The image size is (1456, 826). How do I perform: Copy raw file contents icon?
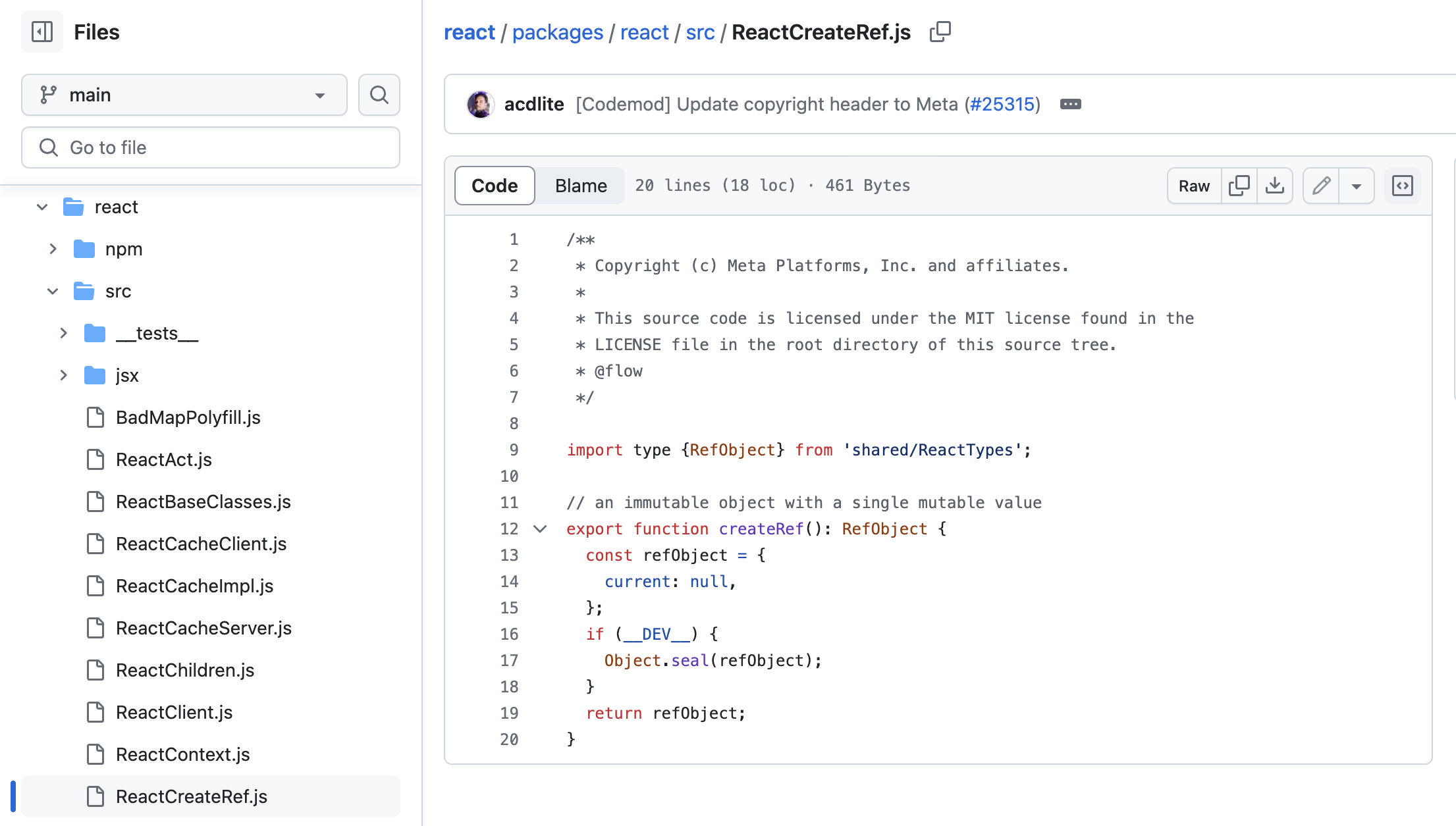click(x=1239, y=186)
